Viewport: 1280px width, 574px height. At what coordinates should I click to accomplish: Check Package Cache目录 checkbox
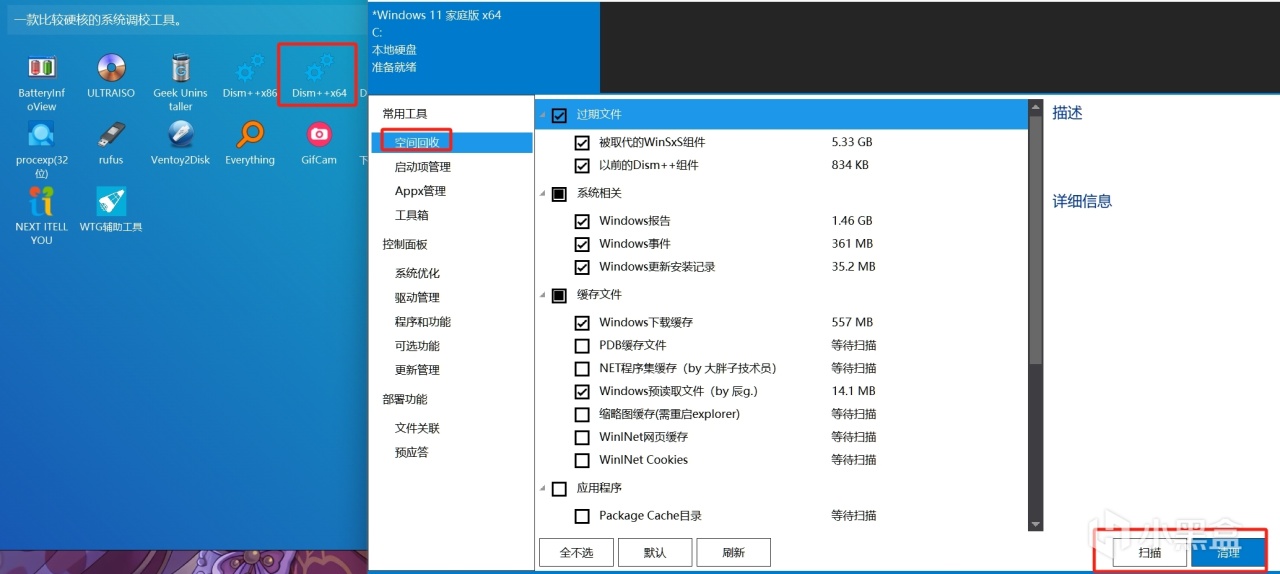pos(582,517)
